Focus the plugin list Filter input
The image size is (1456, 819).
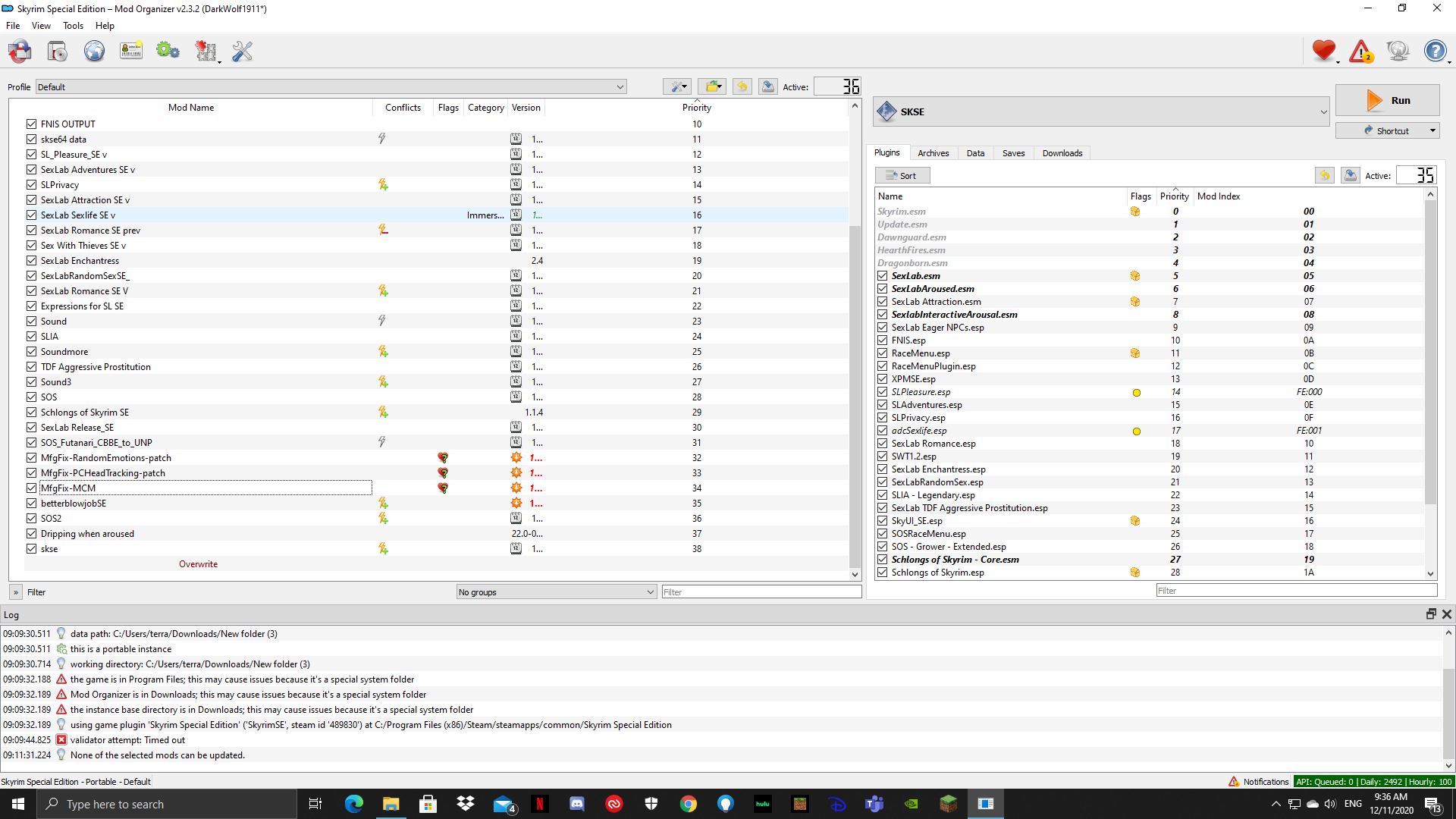1296,591
